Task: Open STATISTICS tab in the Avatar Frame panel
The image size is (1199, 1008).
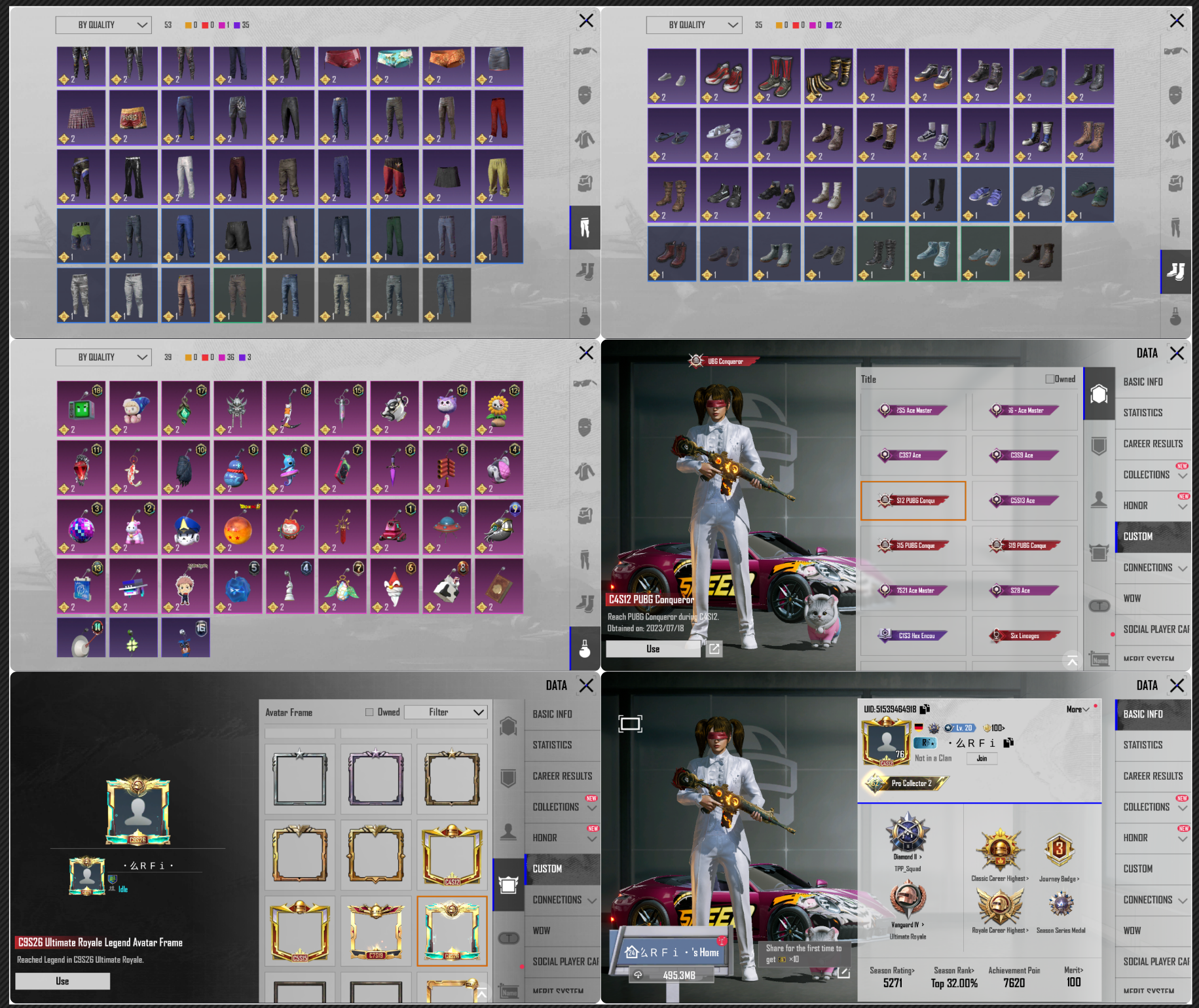Action: click(x=563, y=745)
